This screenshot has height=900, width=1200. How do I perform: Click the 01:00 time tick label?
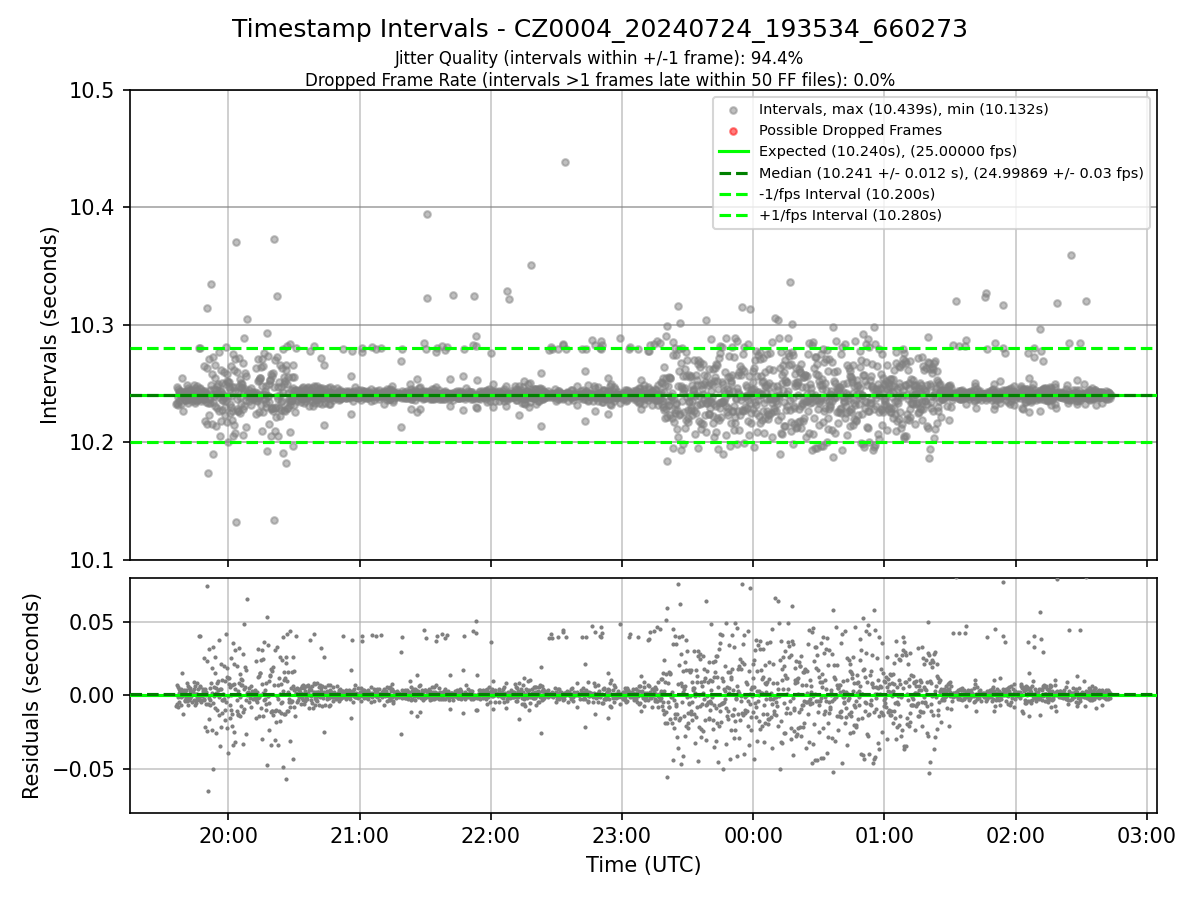tap(884, 836)
